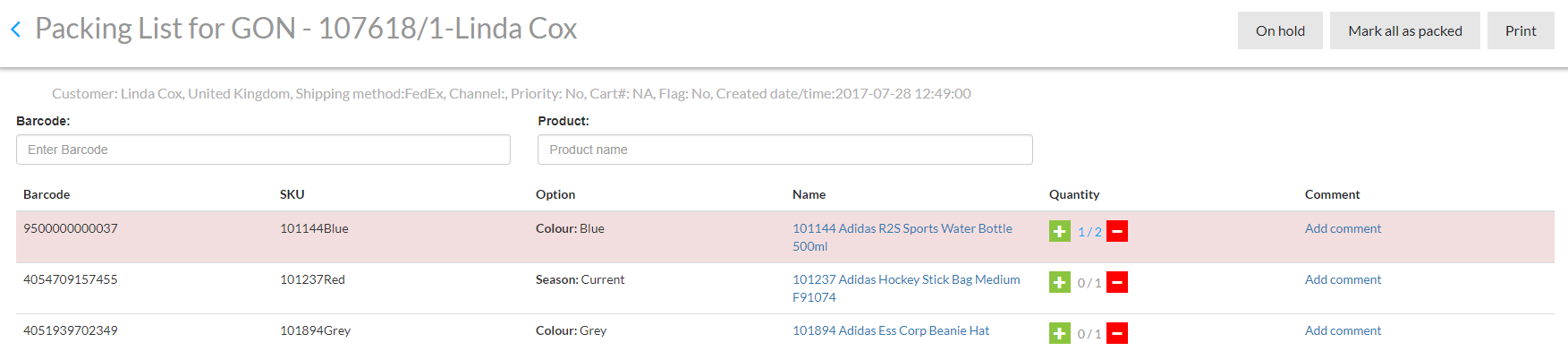Decrease packed quantity for Water Bottle row
The image size is (1568, 351).
1117,231
